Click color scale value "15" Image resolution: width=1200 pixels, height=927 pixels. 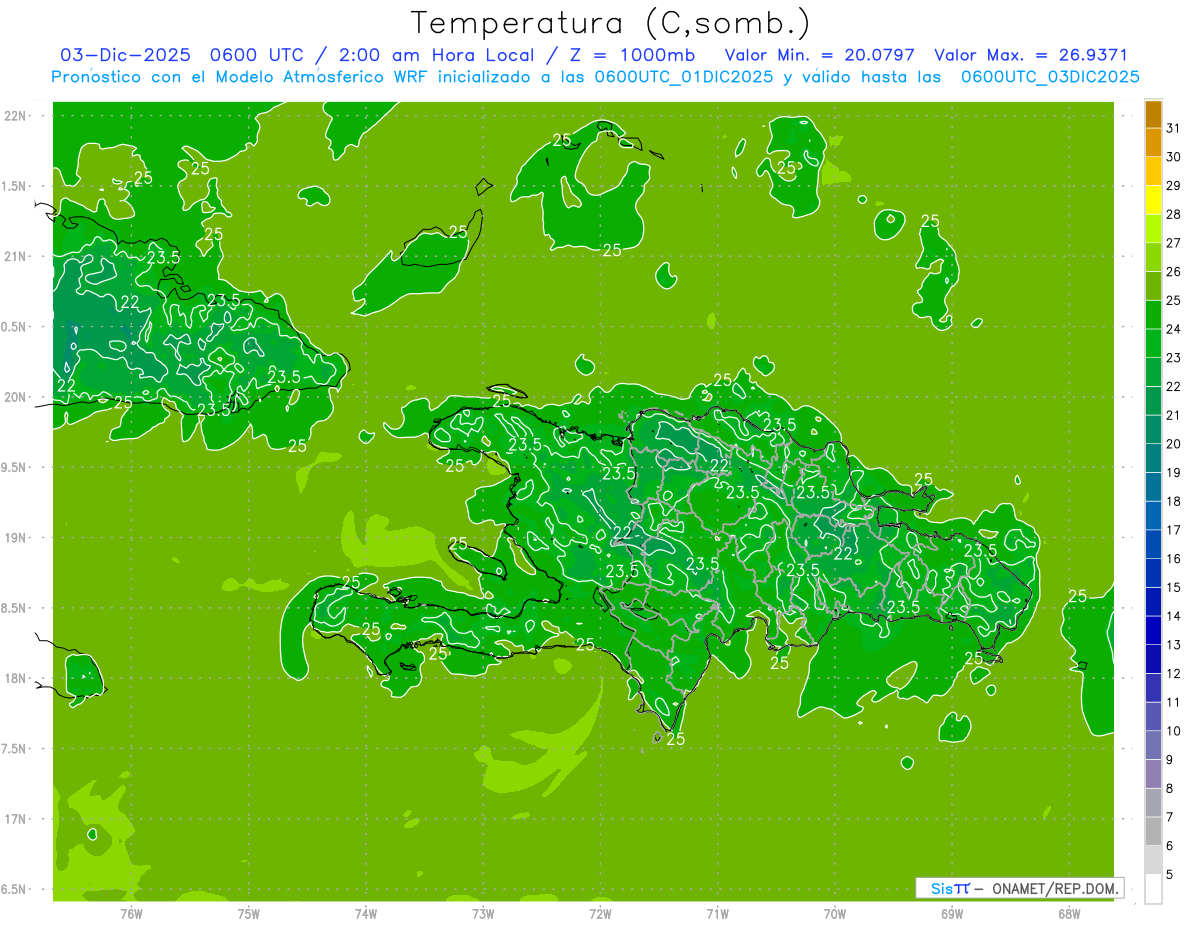[1173, 589]
